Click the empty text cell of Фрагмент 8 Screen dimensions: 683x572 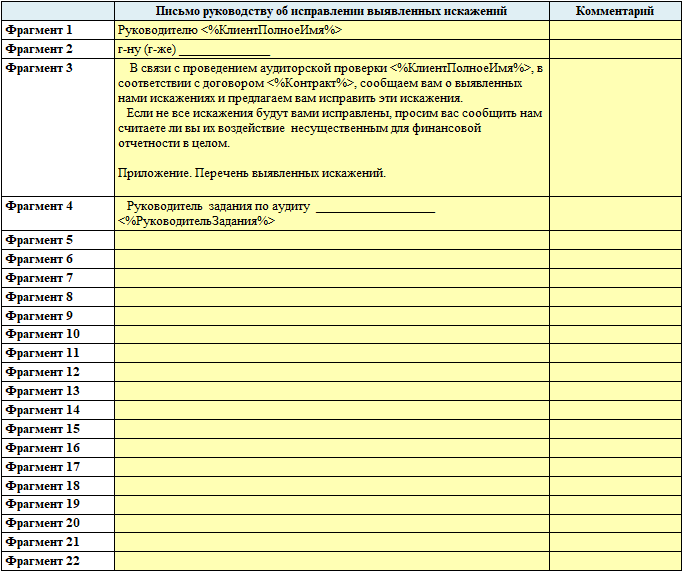331,297
